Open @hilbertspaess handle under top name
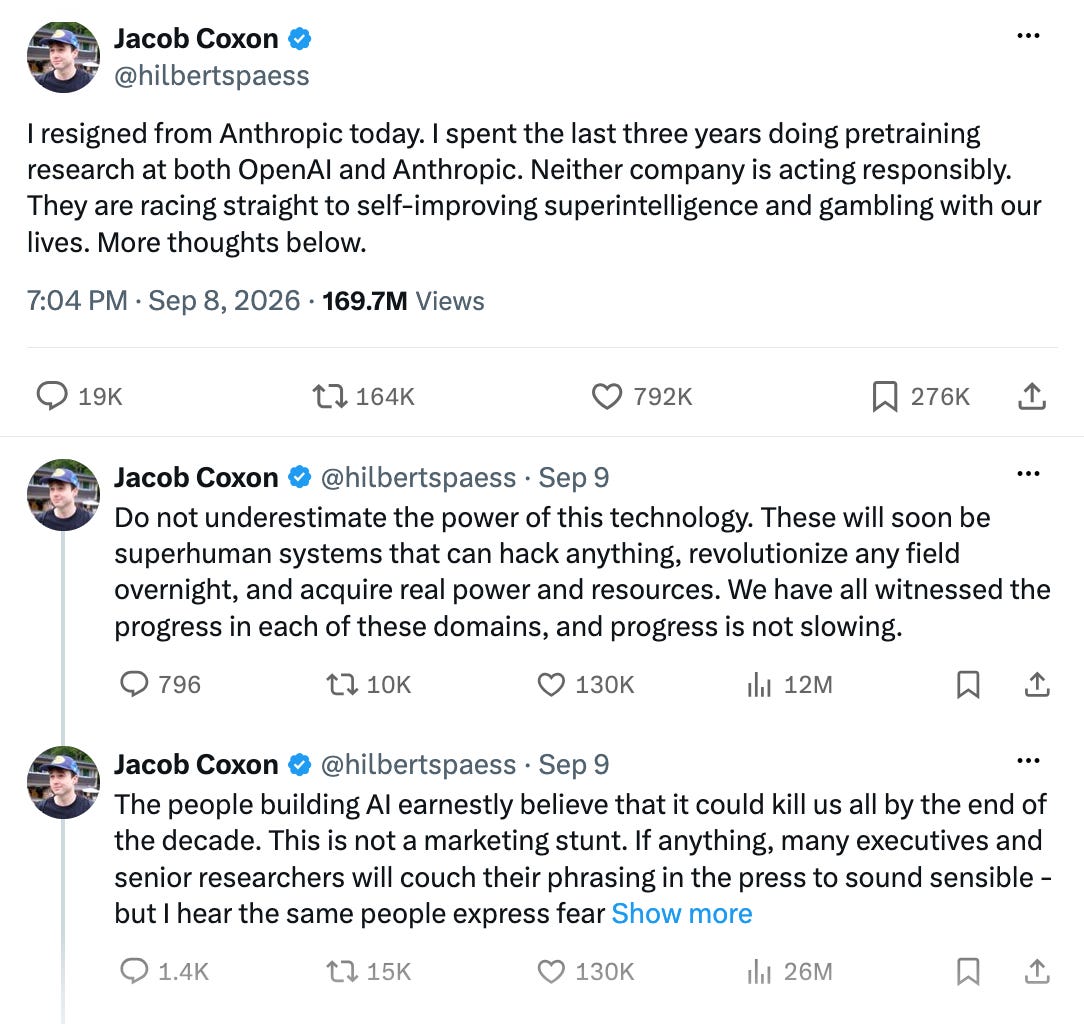This screenshot has width=1084, height=1024. [212, 75]
